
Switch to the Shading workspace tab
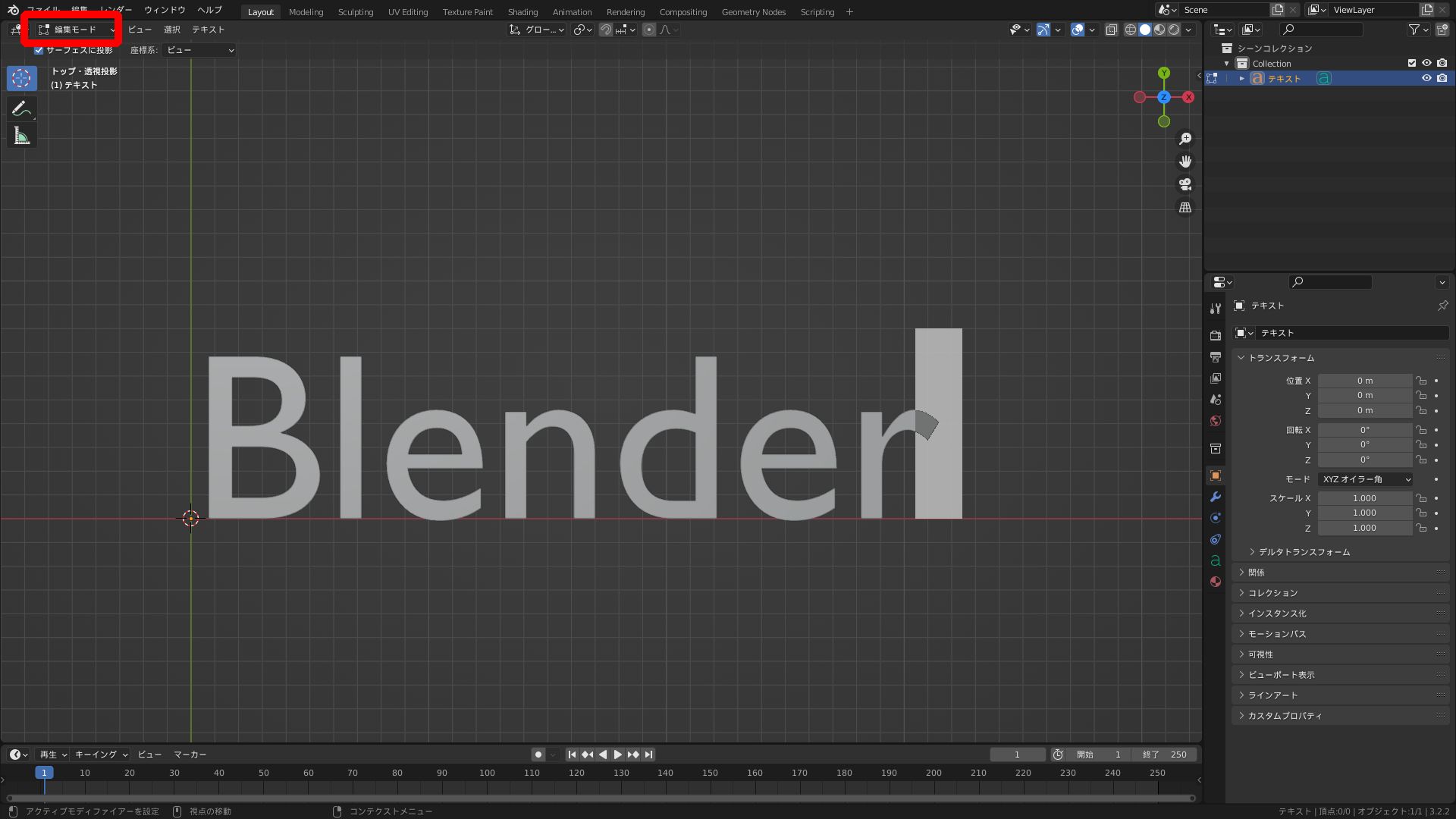tap(522, 11)
